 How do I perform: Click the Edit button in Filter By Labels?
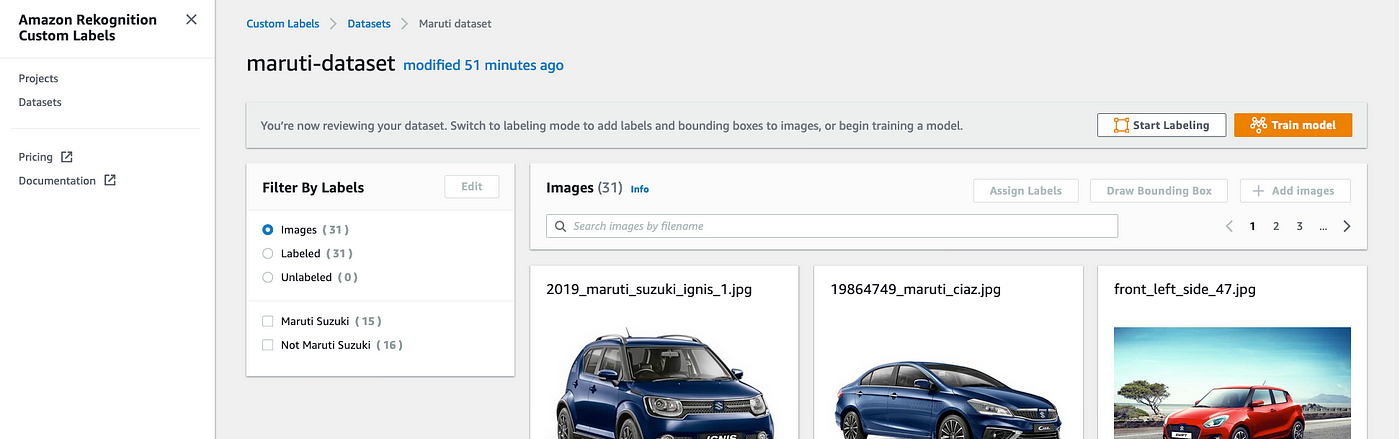pos(472,186)
